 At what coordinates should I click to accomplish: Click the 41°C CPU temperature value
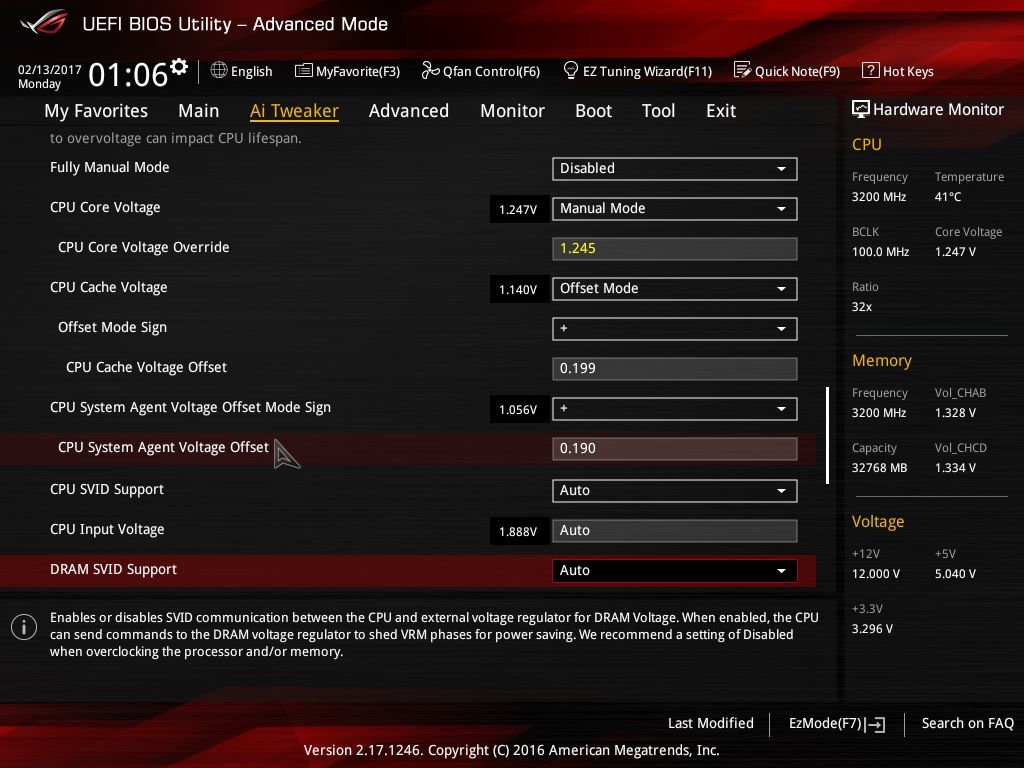948,197
